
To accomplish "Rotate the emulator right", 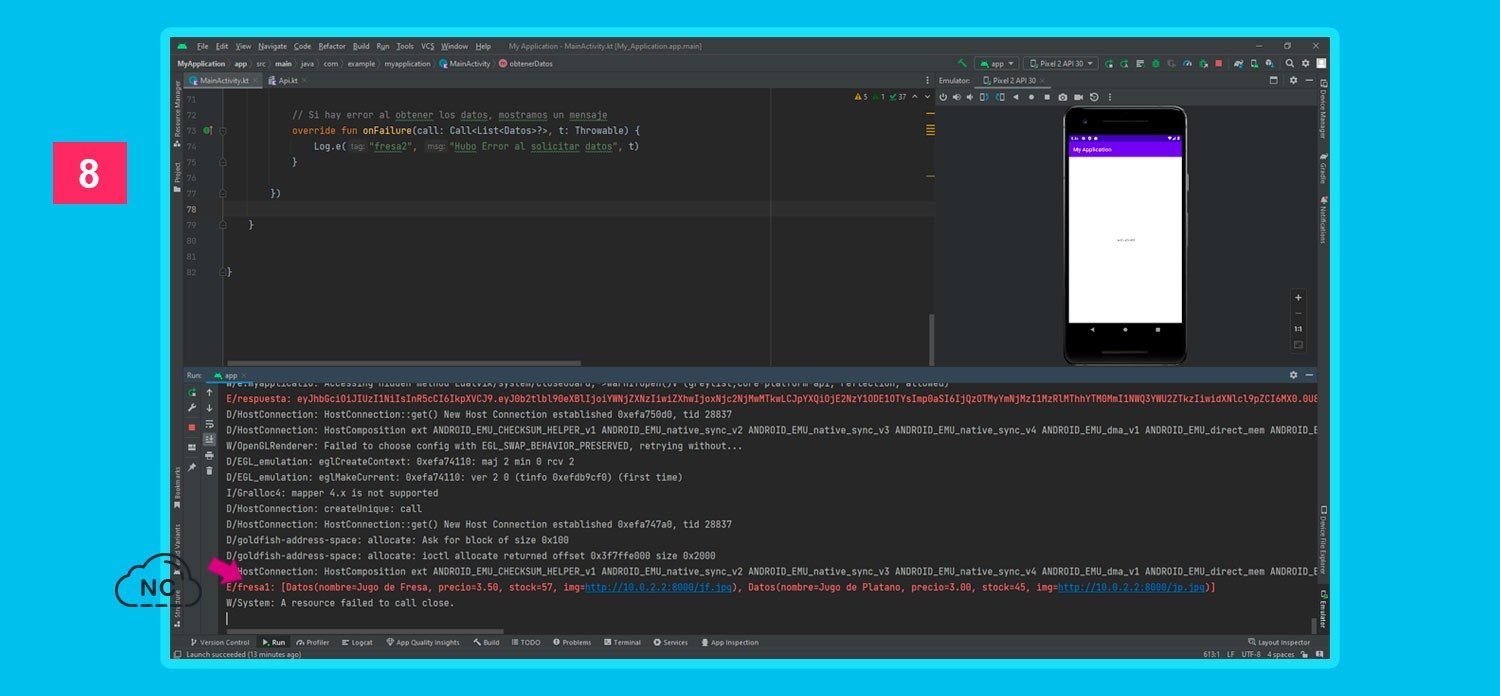I will coord(1000,97).
